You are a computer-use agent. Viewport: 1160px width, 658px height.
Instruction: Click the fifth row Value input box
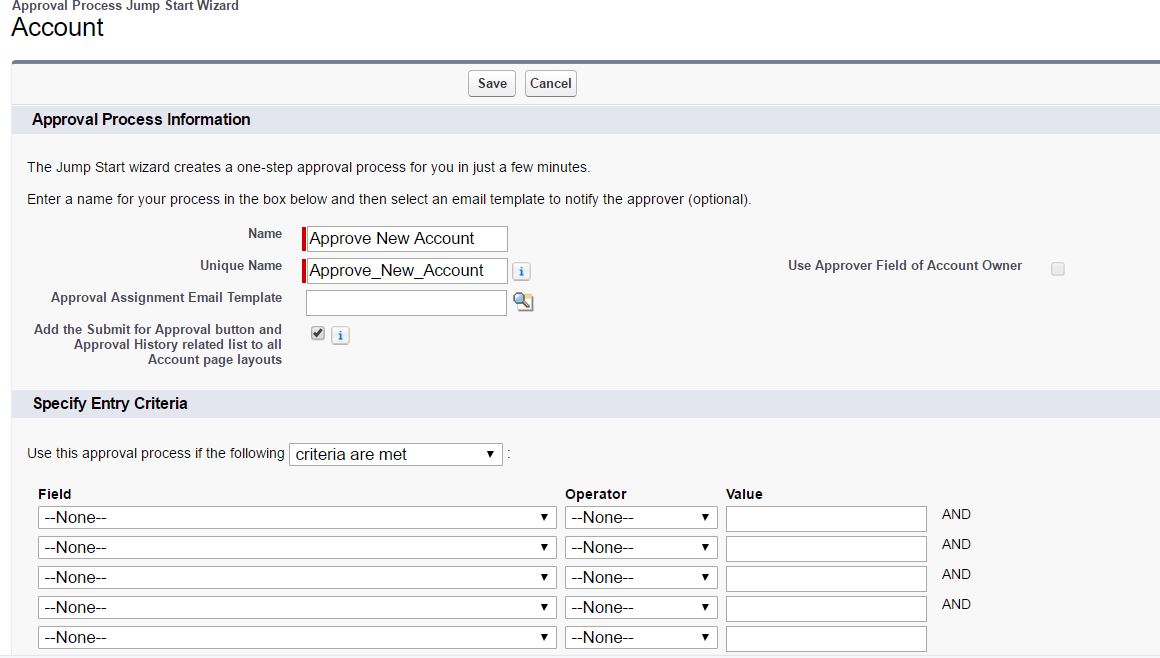point(826,638)
